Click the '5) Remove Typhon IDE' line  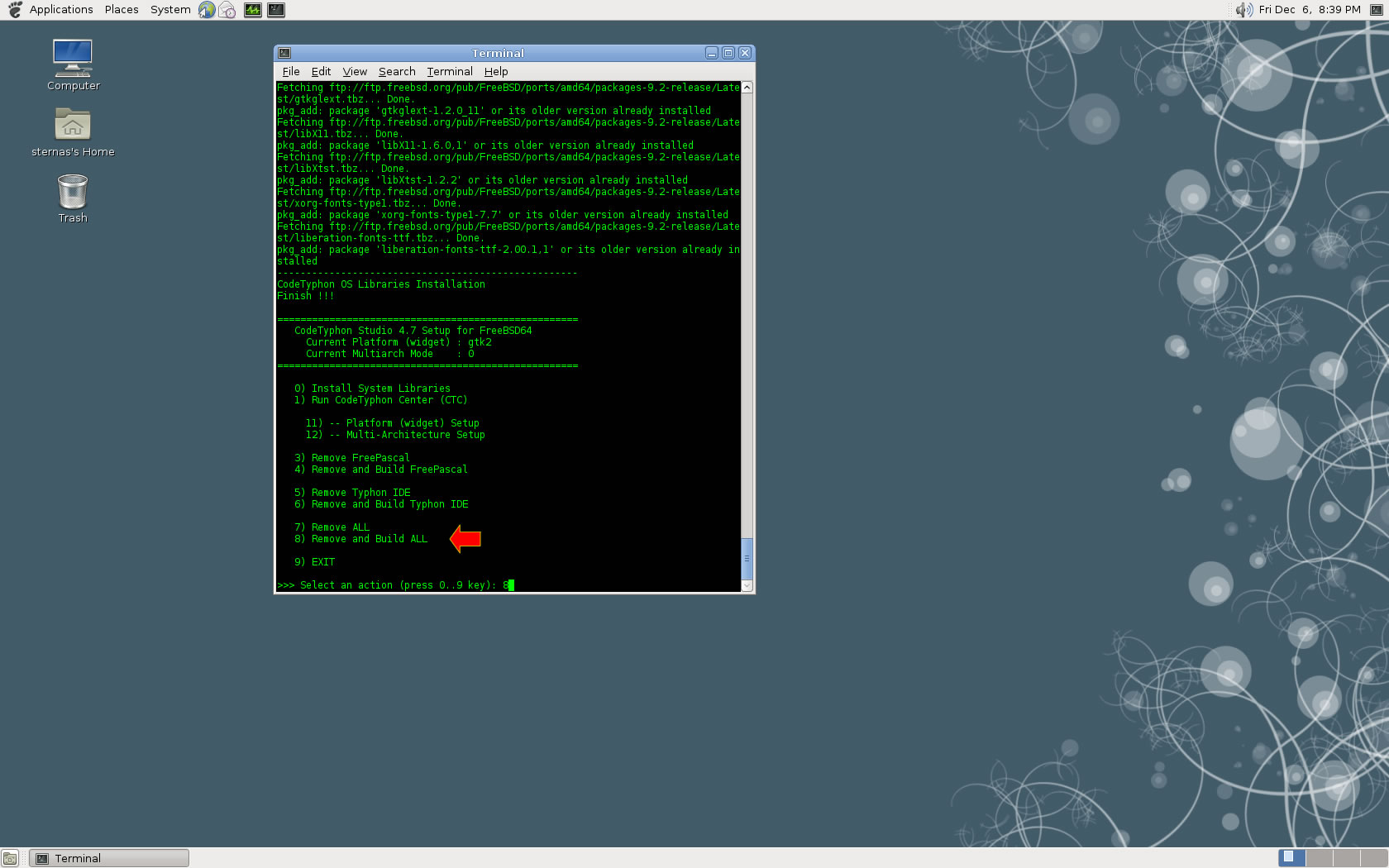352,493
